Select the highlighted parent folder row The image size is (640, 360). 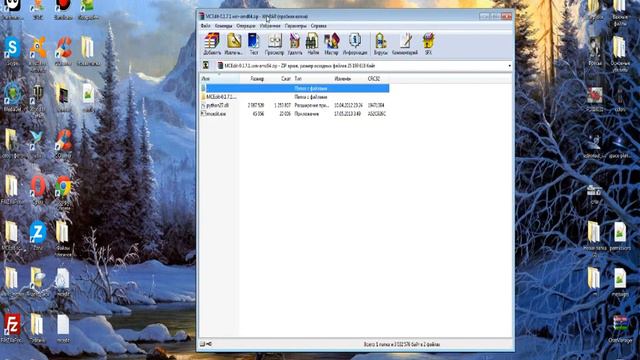click(x=294, y=88)
